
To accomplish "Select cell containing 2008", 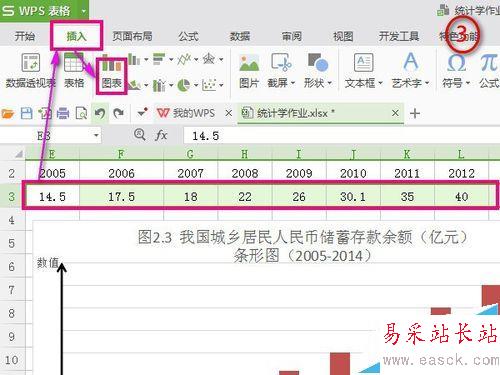I will (x=245, y=173).
